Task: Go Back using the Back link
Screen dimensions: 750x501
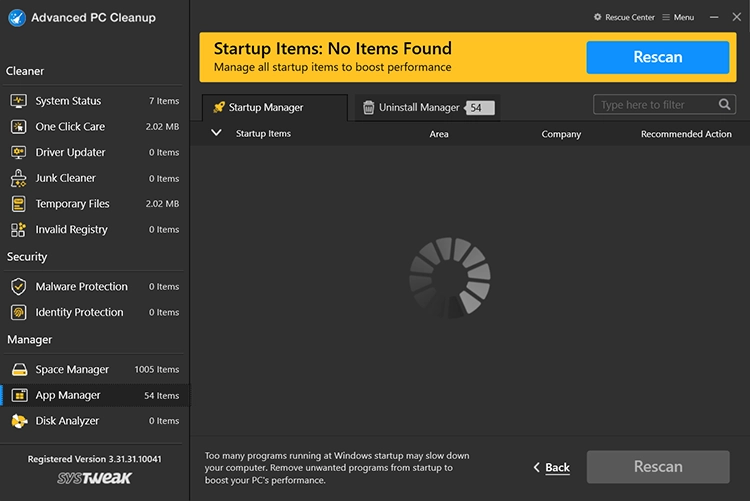Action: (551, 467)
